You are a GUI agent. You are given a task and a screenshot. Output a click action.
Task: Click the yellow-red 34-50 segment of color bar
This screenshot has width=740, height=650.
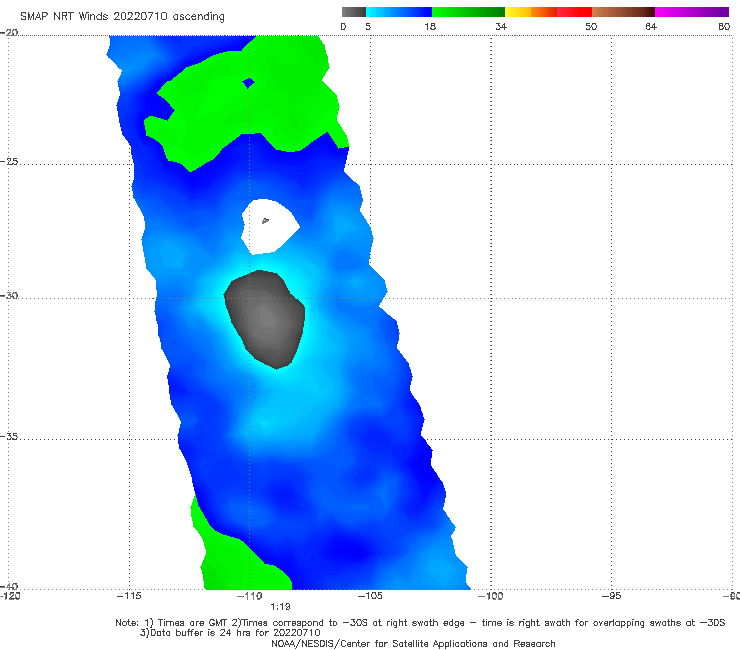tap(548, 12)
